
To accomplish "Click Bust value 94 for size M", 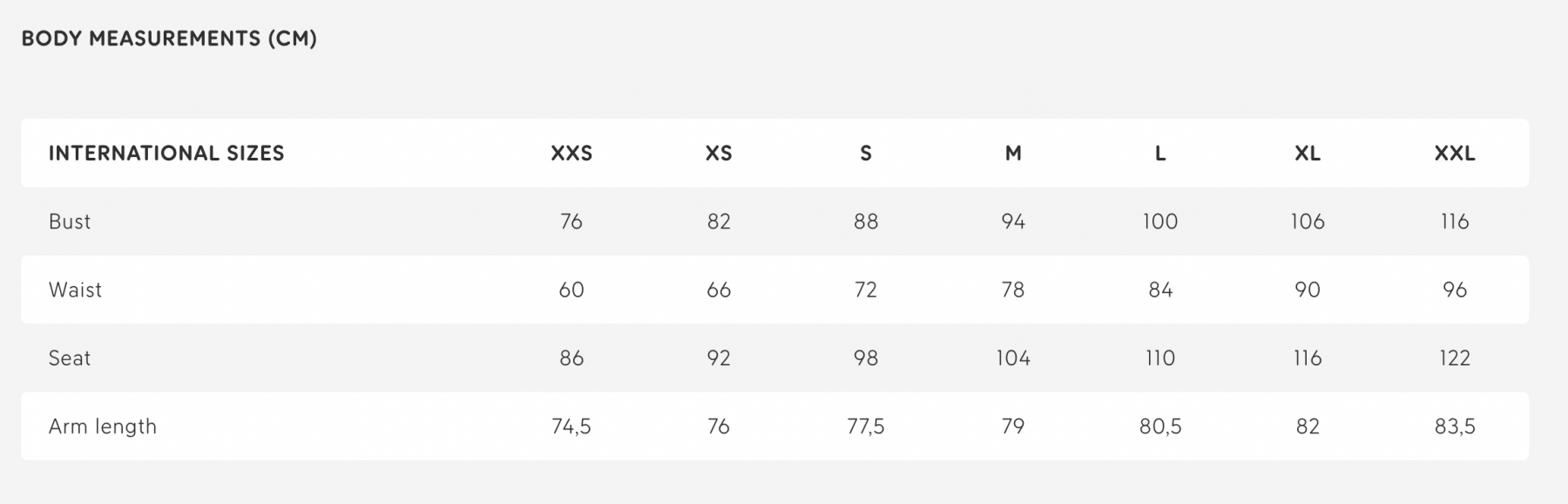I will [1013, 221].
